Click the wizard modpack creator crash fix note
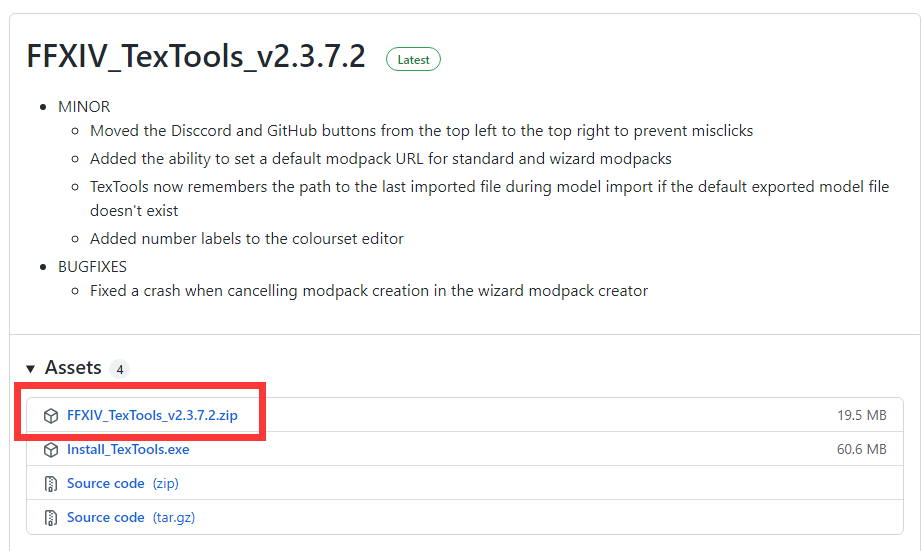This screenshot has width=923, height=551. tap(369, 291)
